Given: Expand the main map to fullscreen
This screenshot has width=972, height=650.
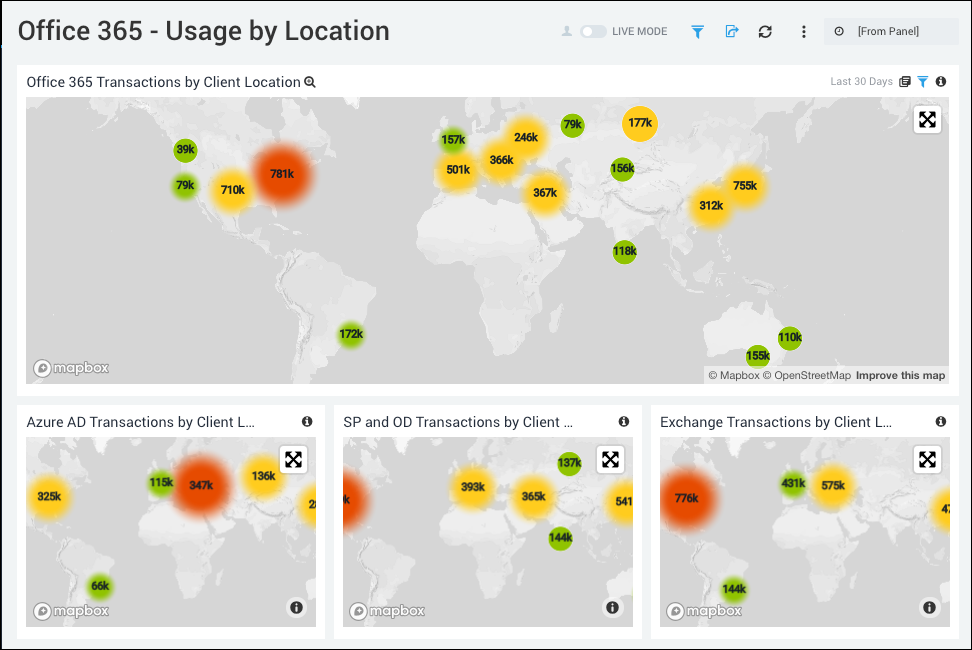Looking at the screenshot, I should point(927,118).
